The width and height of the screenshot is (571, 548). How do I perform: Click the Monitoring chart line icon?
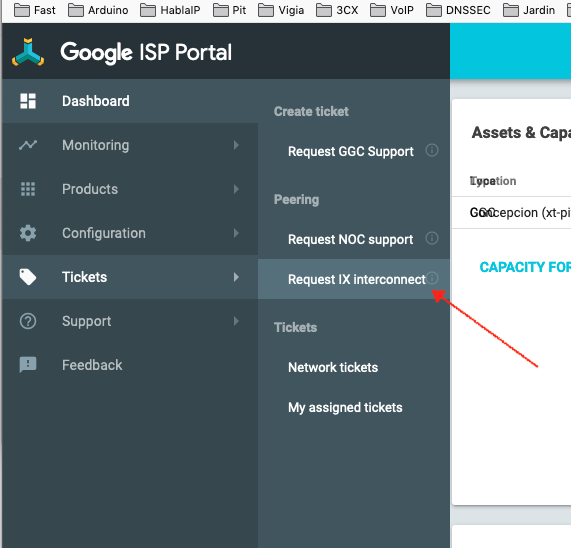28,145
